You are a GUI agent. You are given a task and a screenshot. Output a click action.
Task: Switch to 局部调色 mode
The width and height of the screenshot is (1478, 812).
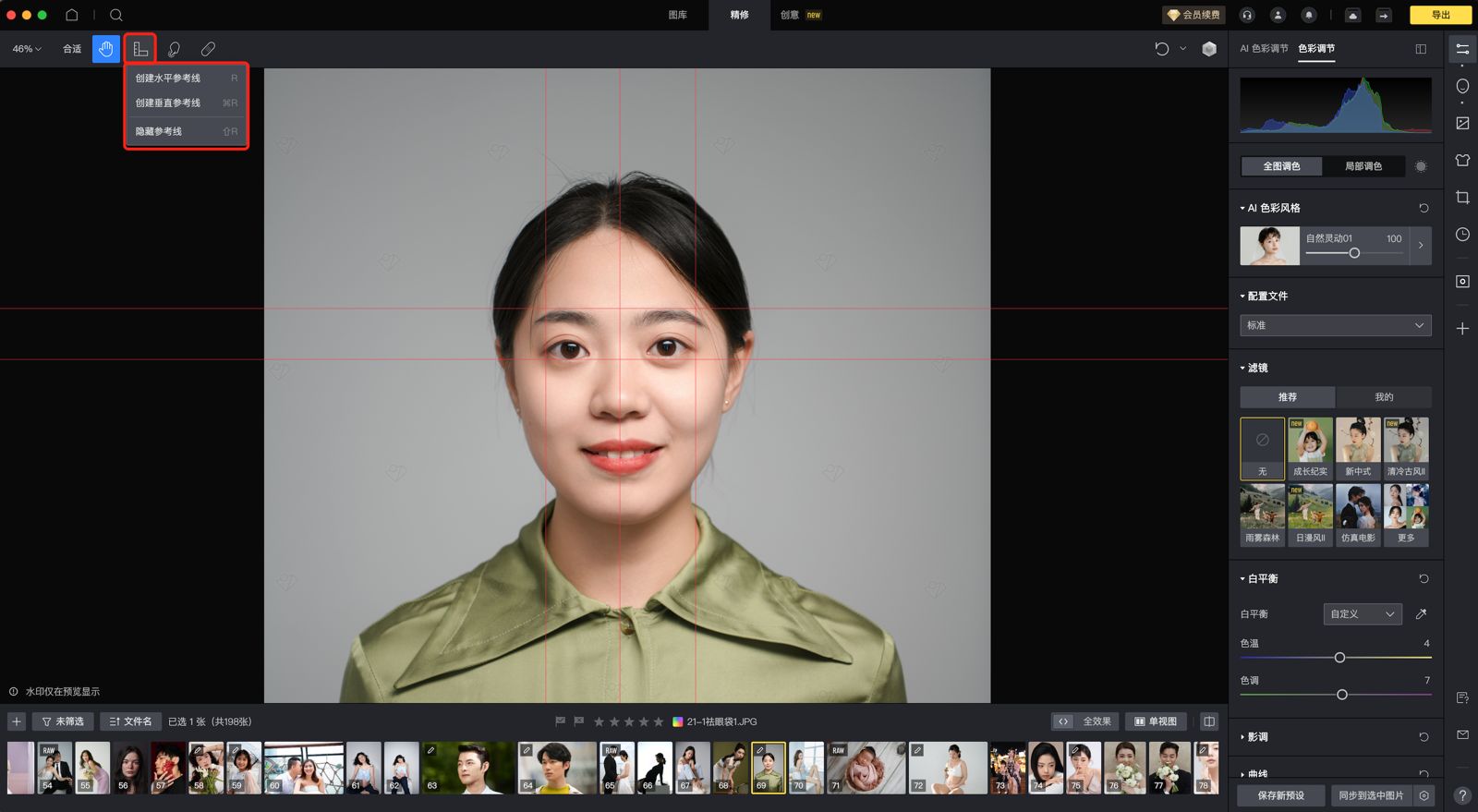coord(1363,166)
